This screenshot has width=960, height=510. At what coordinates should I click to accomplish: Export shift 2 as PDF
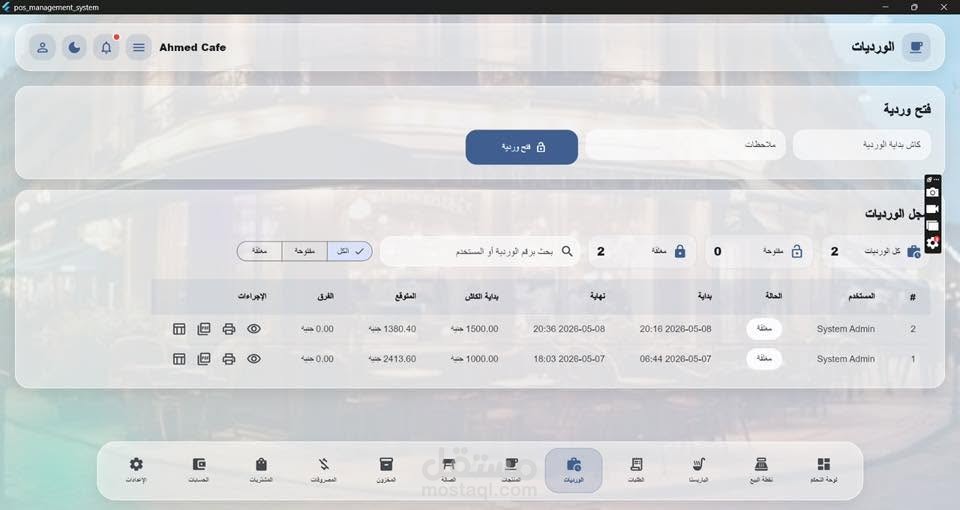[x=204, y=329]
